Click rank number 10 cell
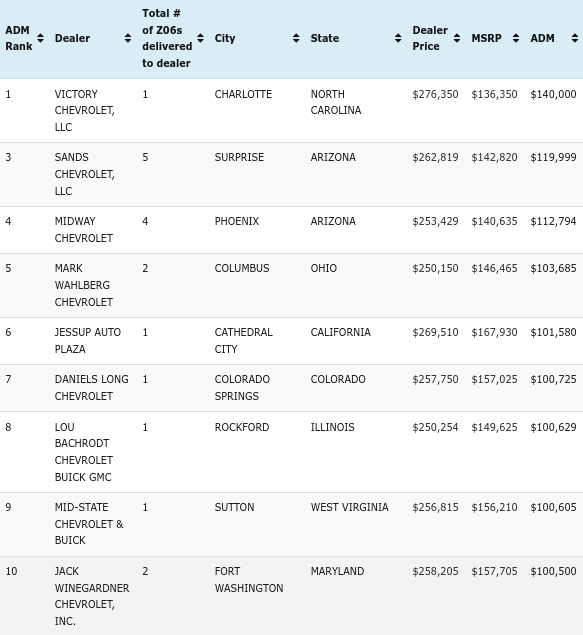Viewport: 583px width, 635px height. 11,571
